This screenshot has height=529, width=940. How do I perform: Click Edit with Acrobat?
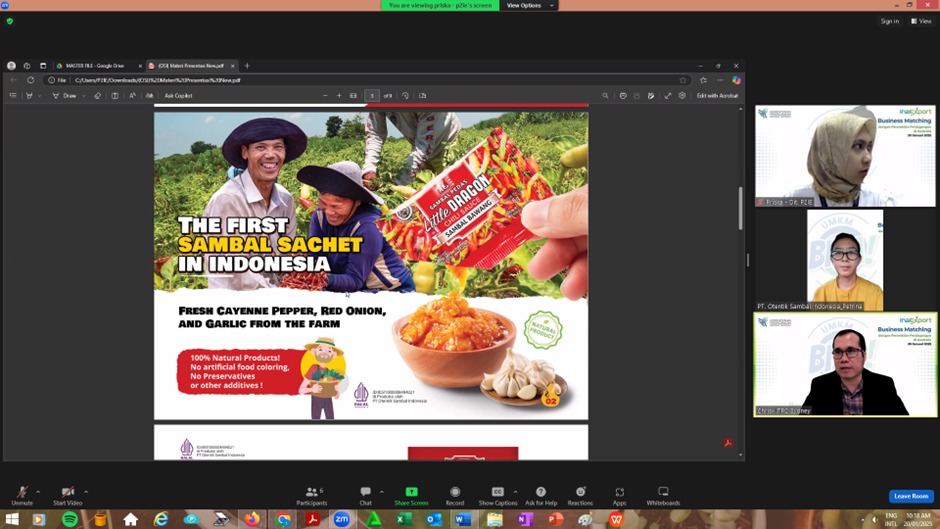(x=718, y=95)
